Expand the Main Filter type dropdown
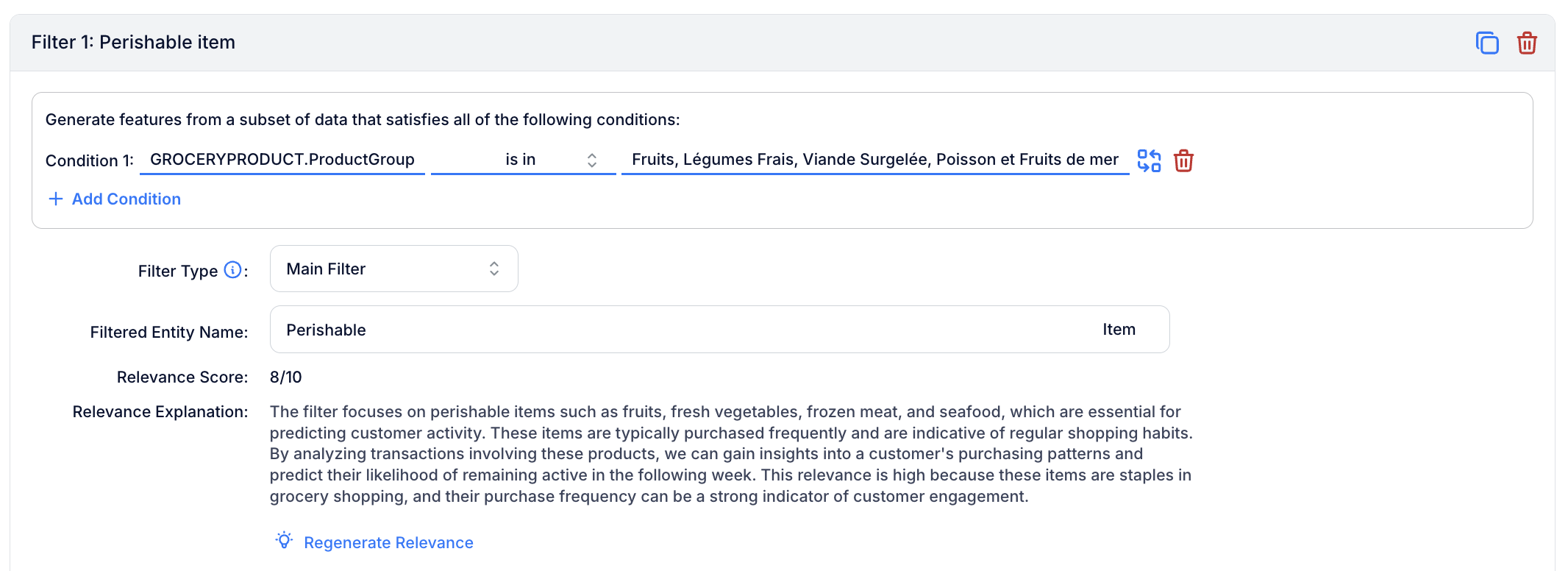Image resolution: width=1568 pixels, height=571 pixels. click(x=394, y=269)
